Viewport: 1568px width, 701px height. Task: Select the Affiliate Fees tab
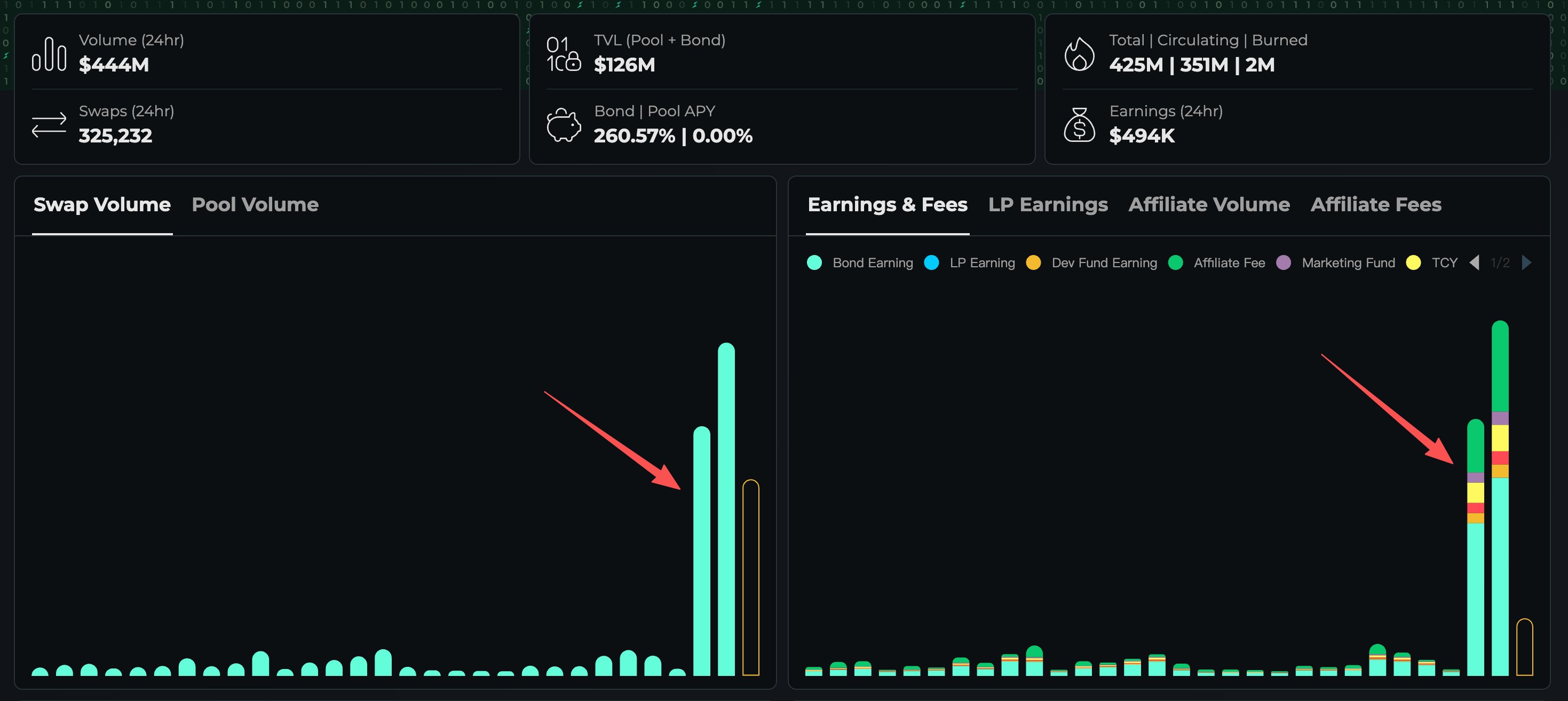click(1376, 204)
